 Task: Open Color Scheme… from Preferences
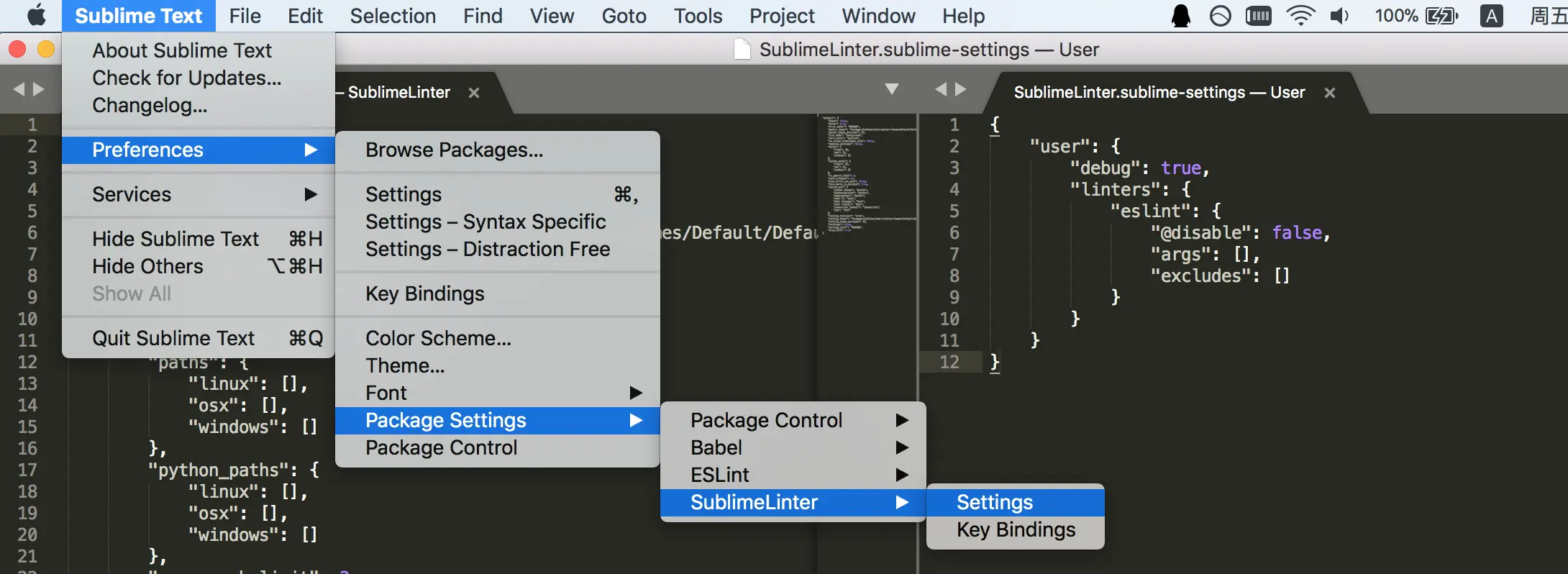[x=438, y=338]
